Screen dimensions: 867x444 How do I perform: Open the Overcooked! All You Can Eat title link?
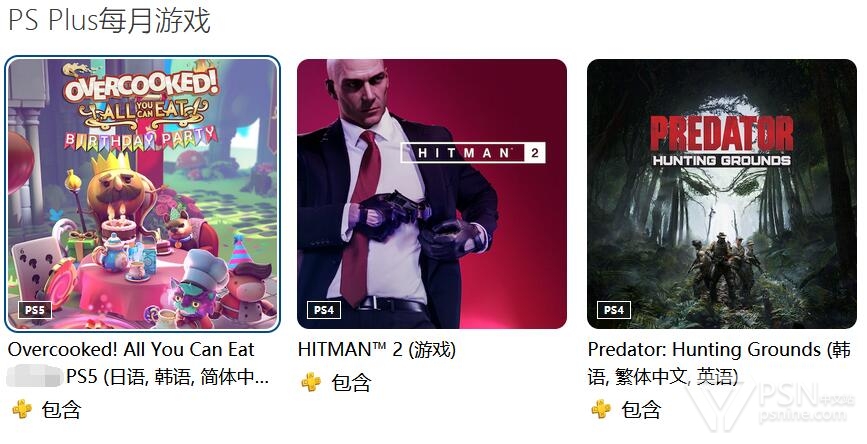[131, 349]
